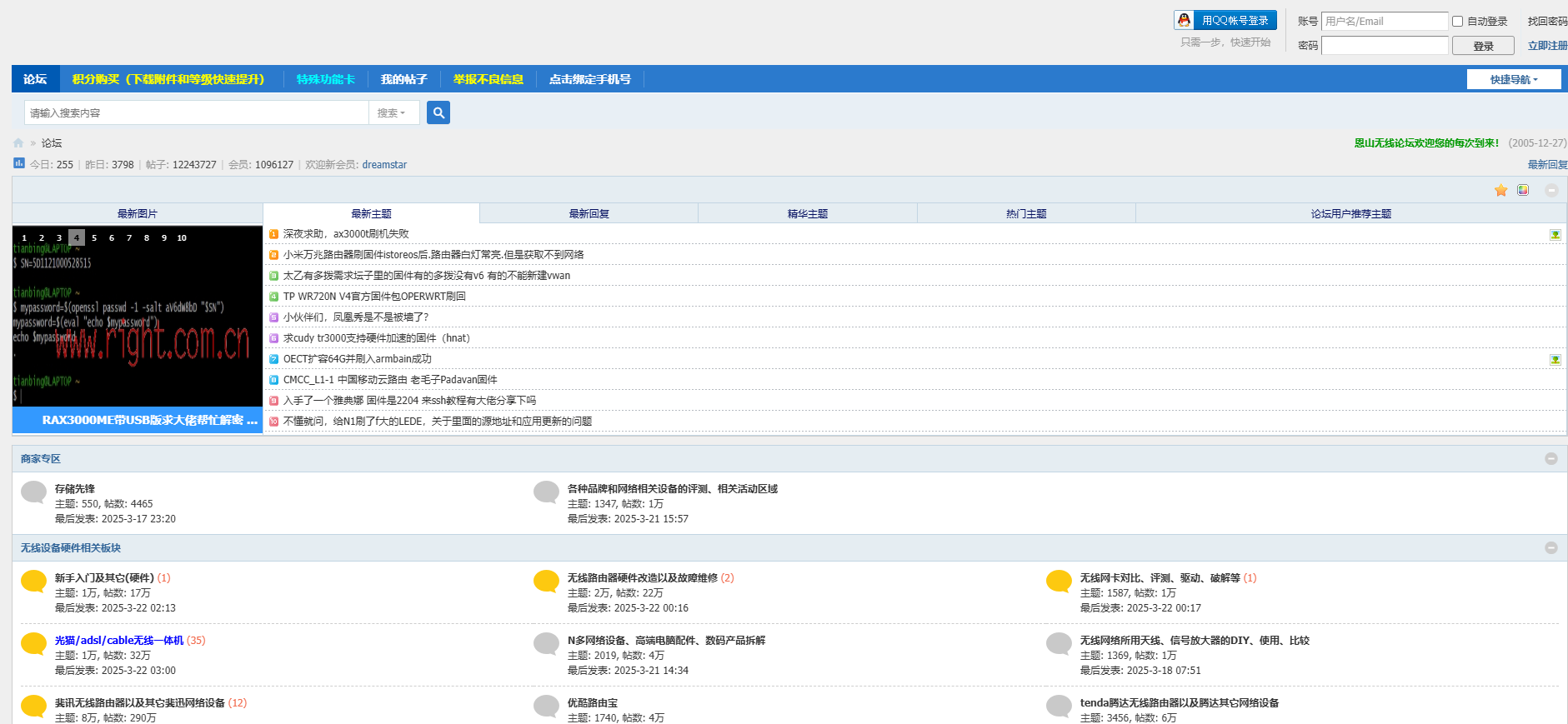Click the home icon in breadcrumb
The image size is (1568, 724).
(x=18, y=143)
